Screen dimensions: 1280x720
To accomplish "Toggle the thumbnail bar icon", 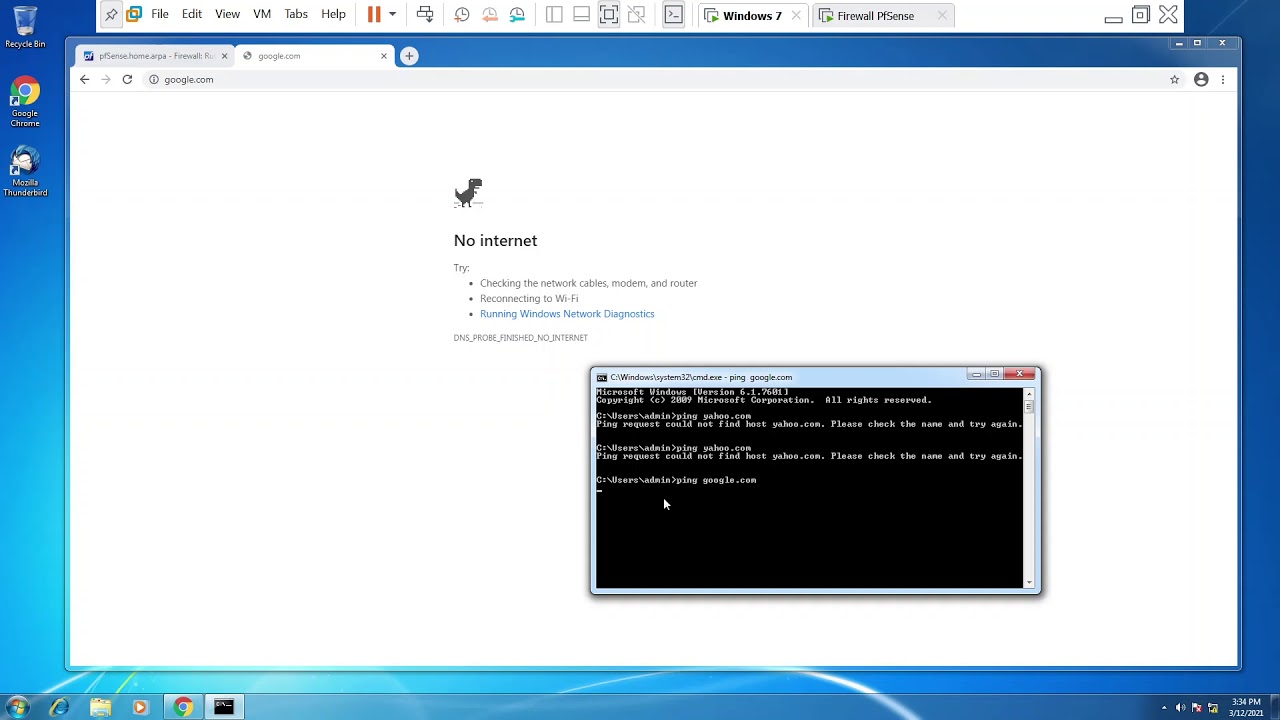I will tap(581, 15).
